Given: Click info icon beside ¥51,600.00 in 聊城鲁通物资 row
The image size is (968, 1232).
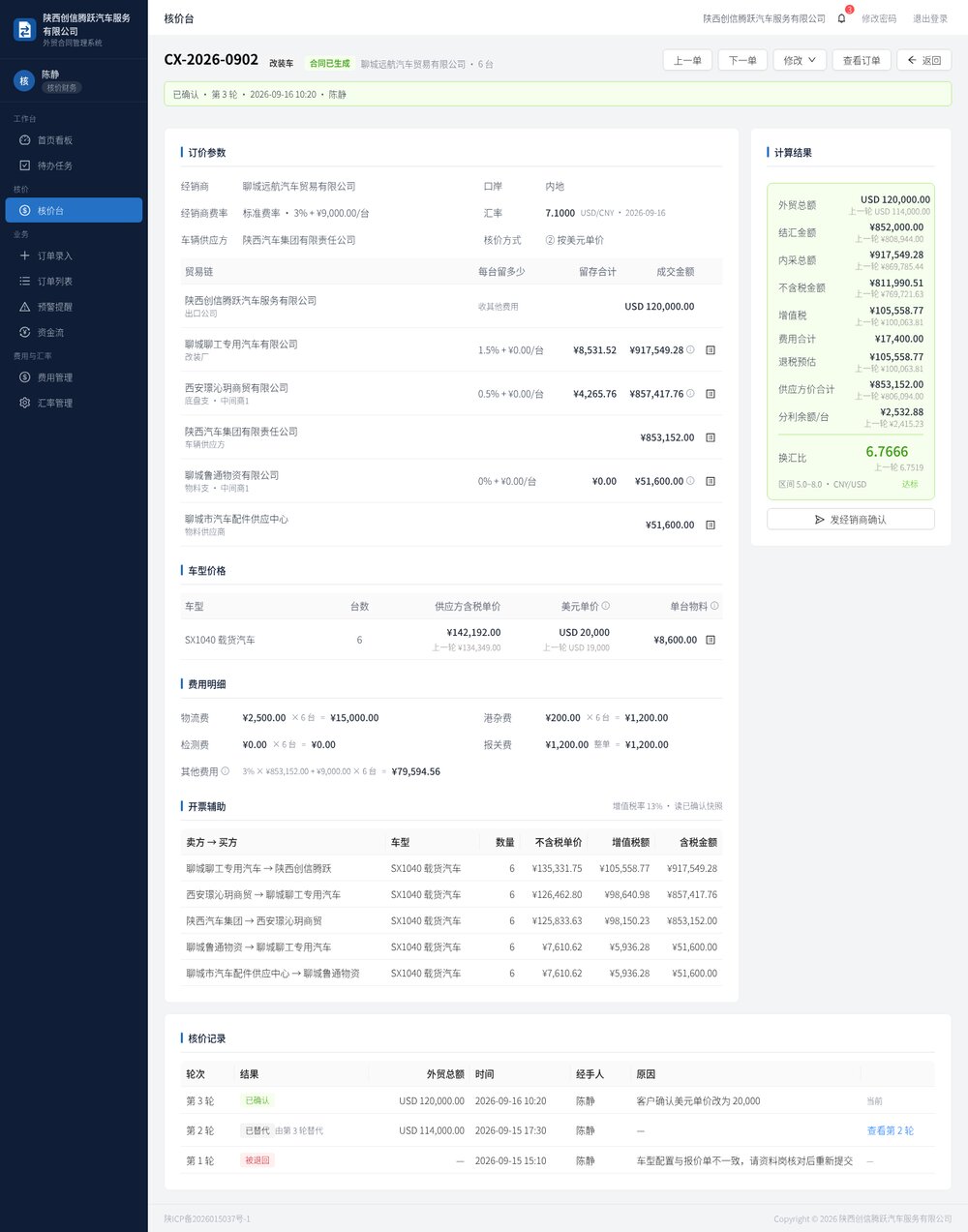Looking at the screenshot, I should pyautogui.click(x=690, y=481).
